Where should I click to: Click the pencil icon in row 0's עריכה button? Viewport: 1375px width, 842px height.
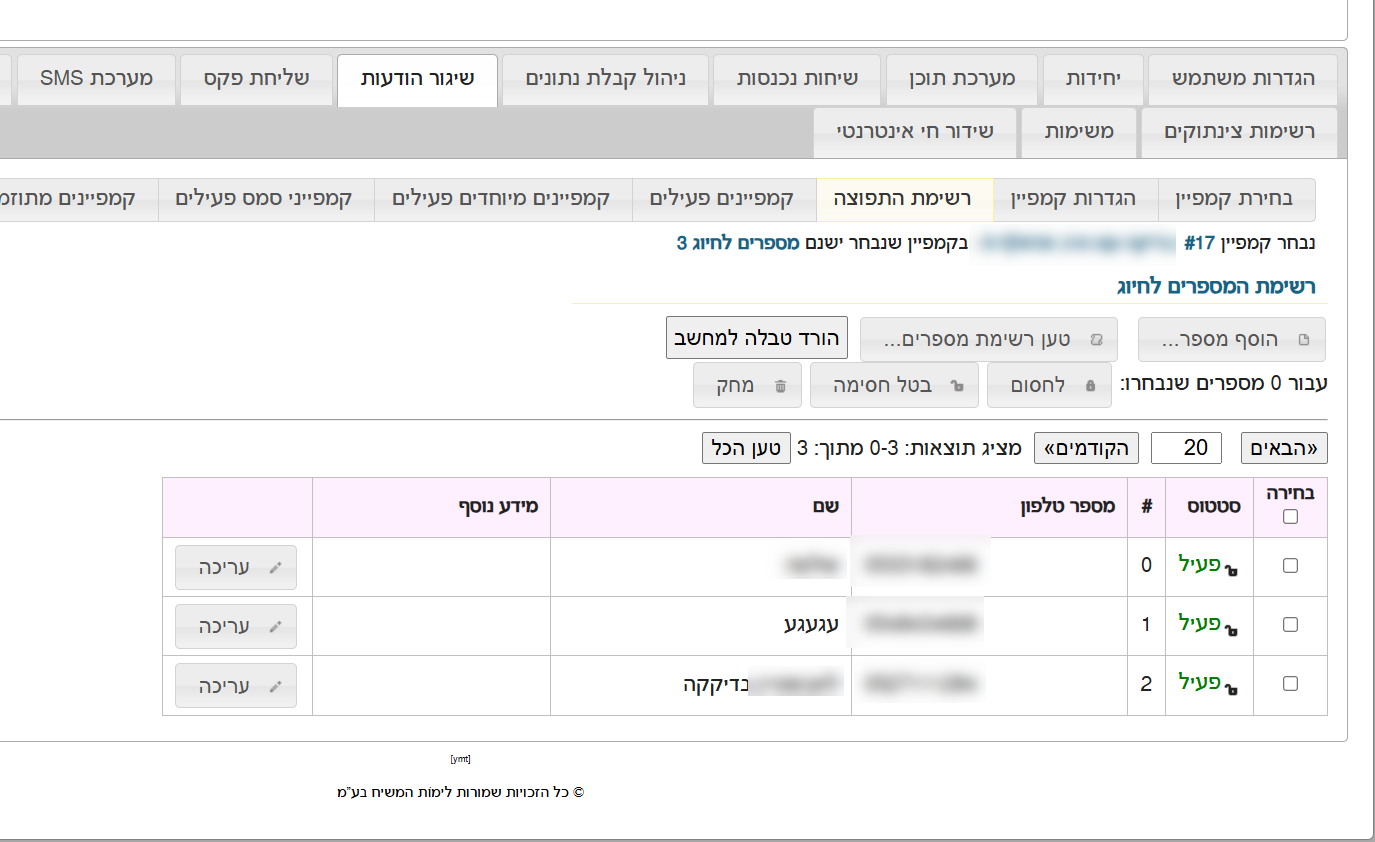[276, 568]
